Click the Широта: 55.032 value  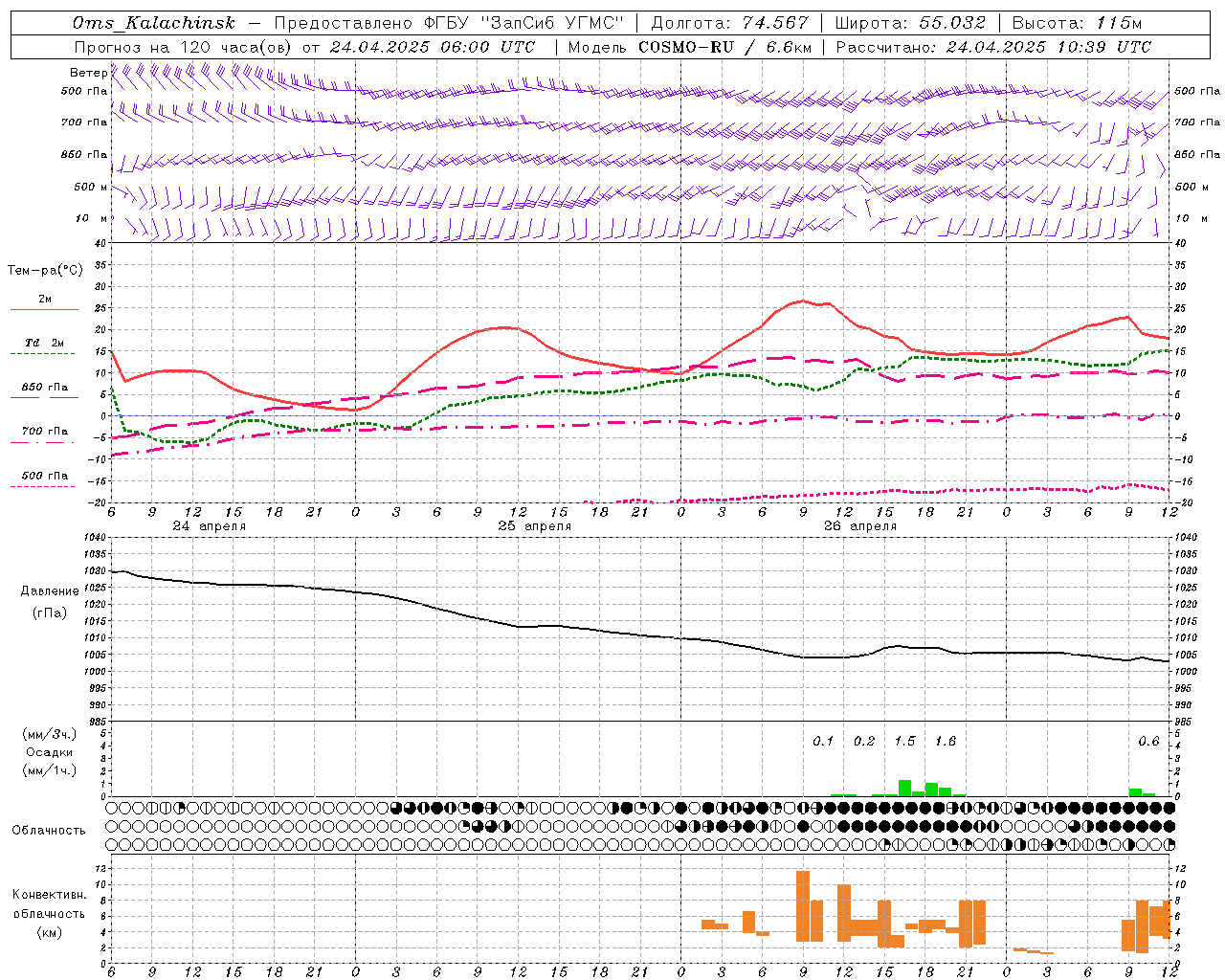tap(910, 23)
